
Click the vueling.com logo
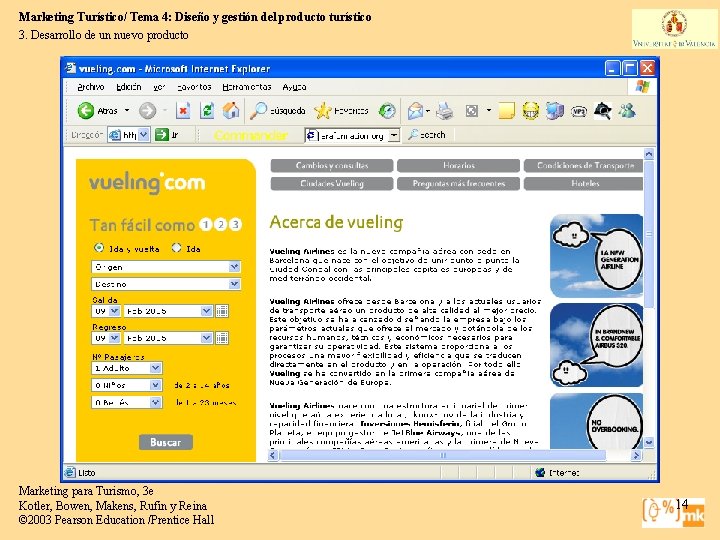click(147, 183)
